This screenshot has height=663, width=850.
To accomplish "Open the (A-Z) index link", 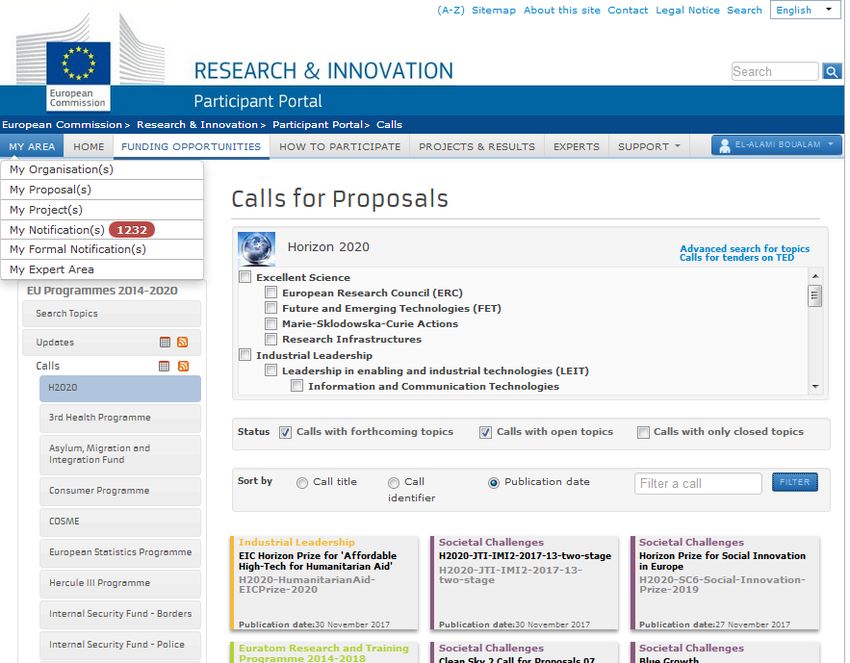I will [451, 10].
